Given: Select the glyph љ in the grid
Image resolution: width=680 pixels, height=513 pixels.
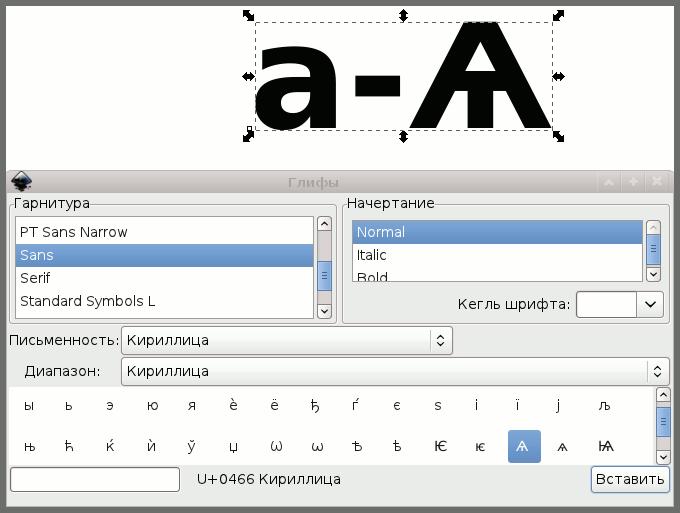Looking at the screenshot, I should (605, 406).
